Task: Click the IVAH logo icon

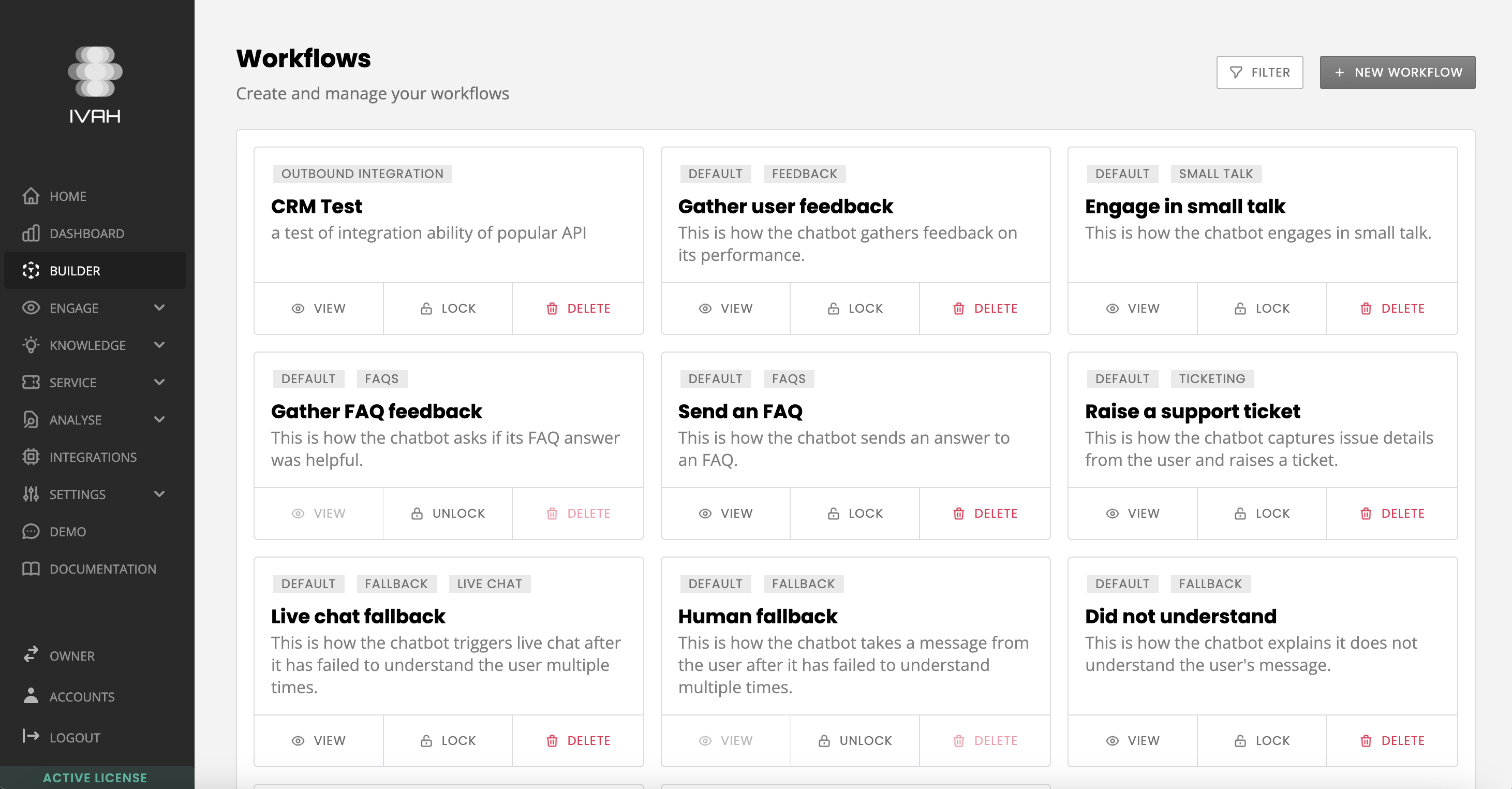Action: click(95, 71)
